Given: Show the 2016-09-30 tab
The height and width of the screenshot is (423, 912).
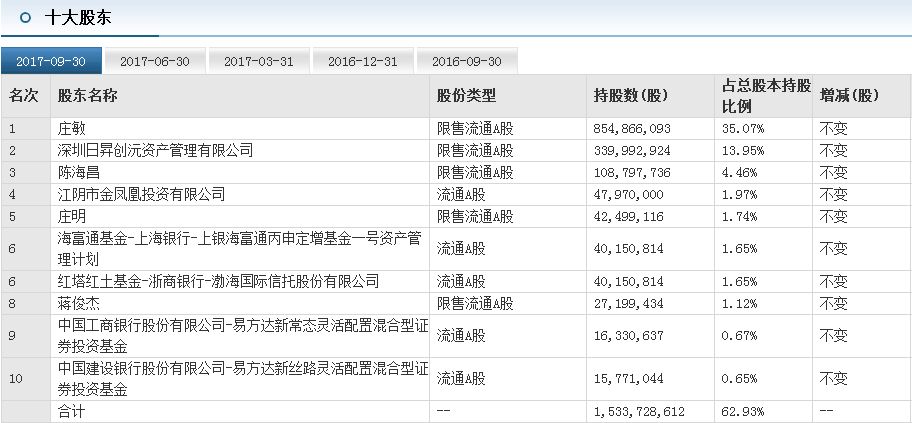Looking at the screenshot, I should (466, 61).
